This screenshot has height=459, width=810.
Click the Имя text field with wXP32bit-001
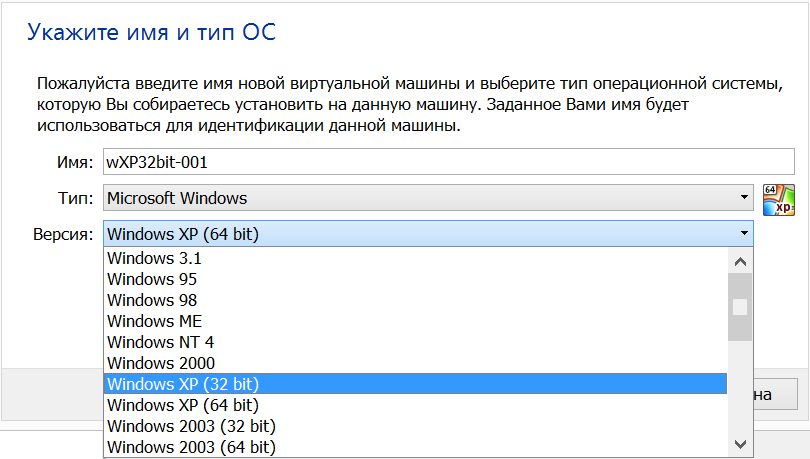tap(448, 162)
